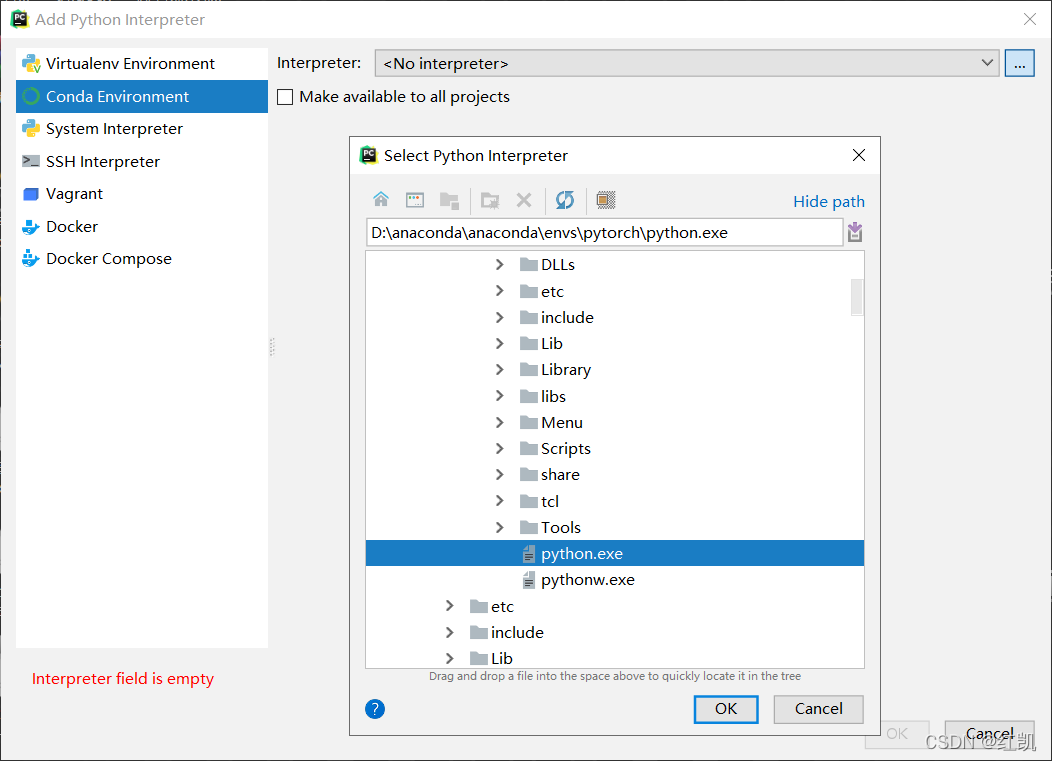The height and width of the screenshot is (761, 1052).
Task: Click Show Hidden Files toolbar icon
Action: pyautogui.click(x=606, y=200)
